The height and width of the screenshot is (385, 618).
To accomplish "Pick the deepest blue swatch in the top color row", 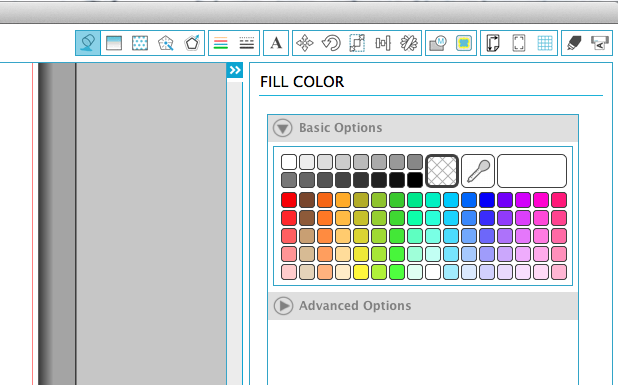I will (487, 200).
